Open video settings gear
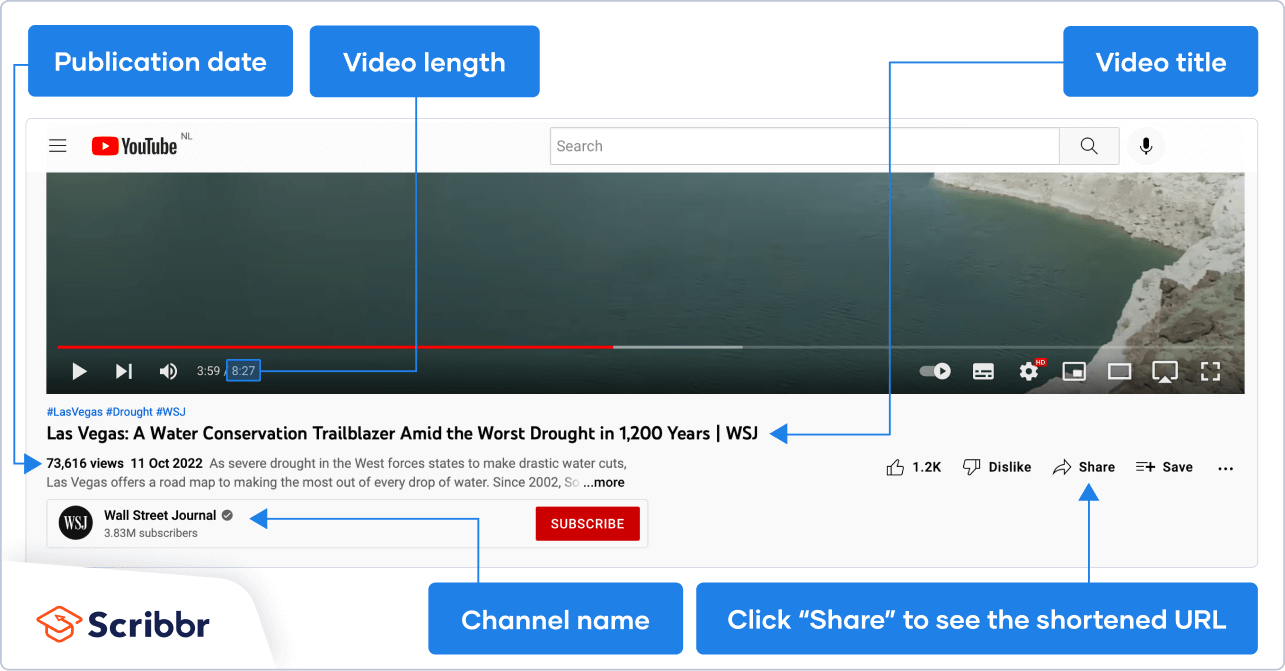The height and width of the screenshot is (671, 1285). click(x=1029, y=371)
